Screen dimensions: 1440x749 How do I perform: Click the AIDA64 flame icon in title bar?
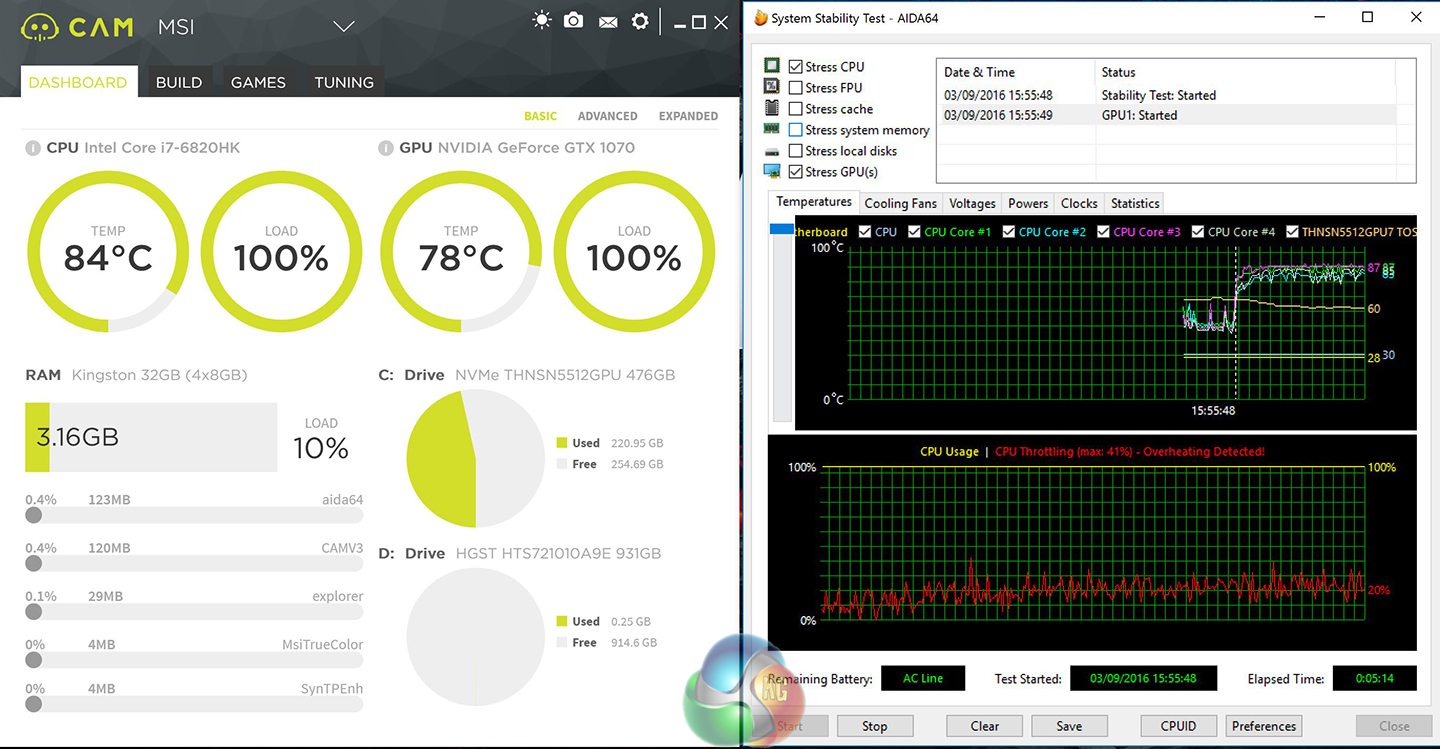[761, 18]
